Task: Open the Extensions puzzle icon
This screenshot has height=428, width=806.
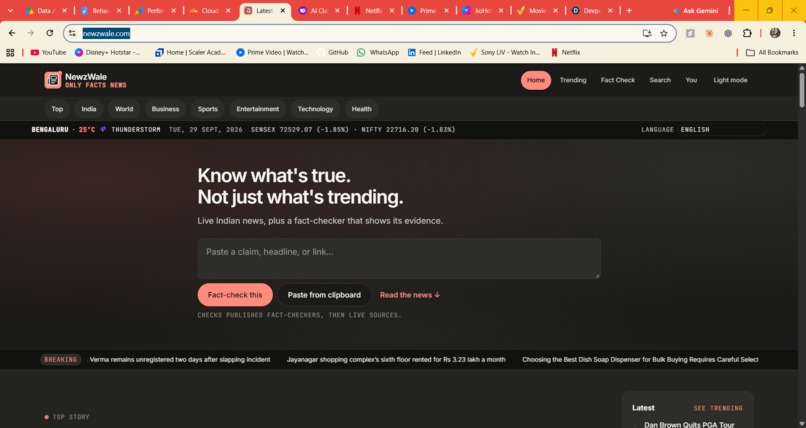Action: click(747, 33)
